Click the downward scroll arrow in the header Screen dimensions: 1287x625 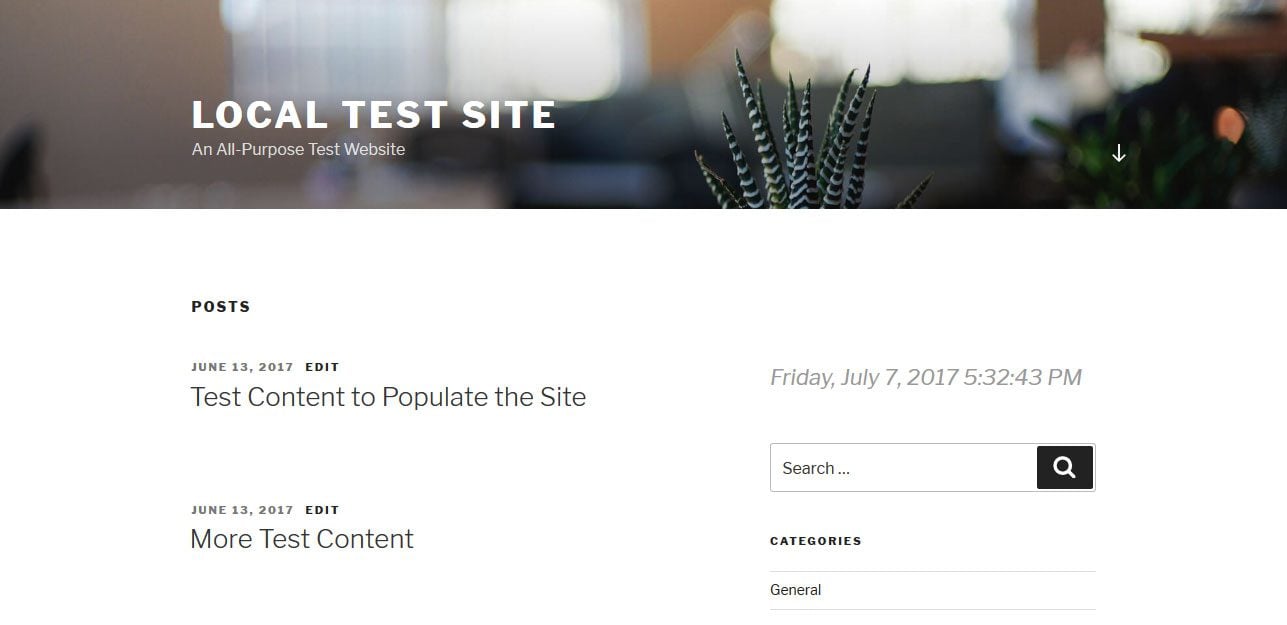(1119, 153)
